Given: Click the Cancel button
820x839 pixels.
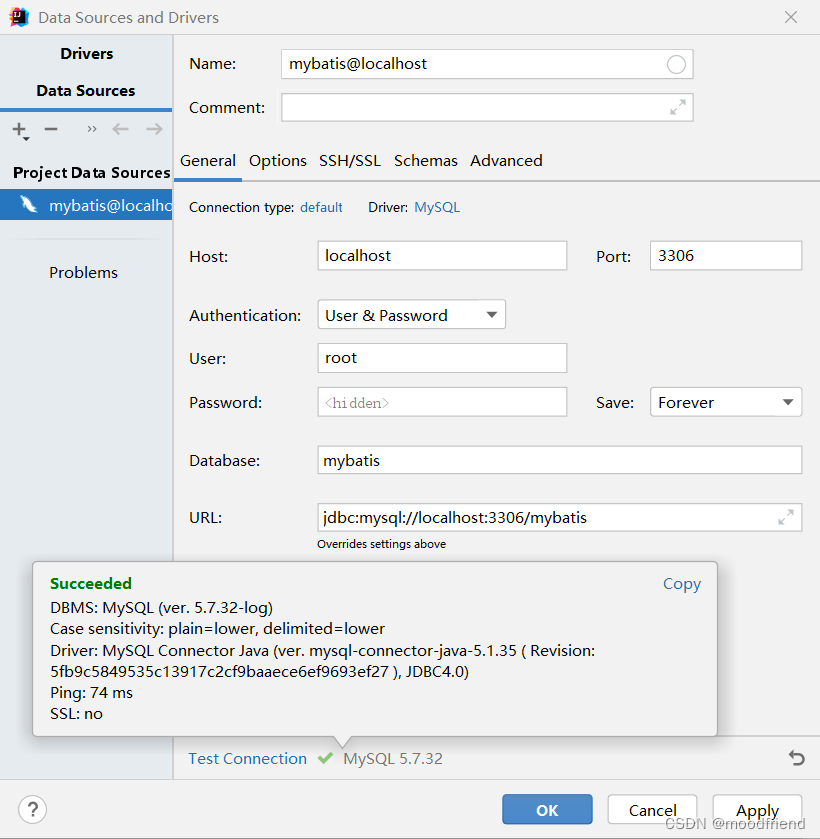Looking at the screenshot, I should [x=652, y=810].
